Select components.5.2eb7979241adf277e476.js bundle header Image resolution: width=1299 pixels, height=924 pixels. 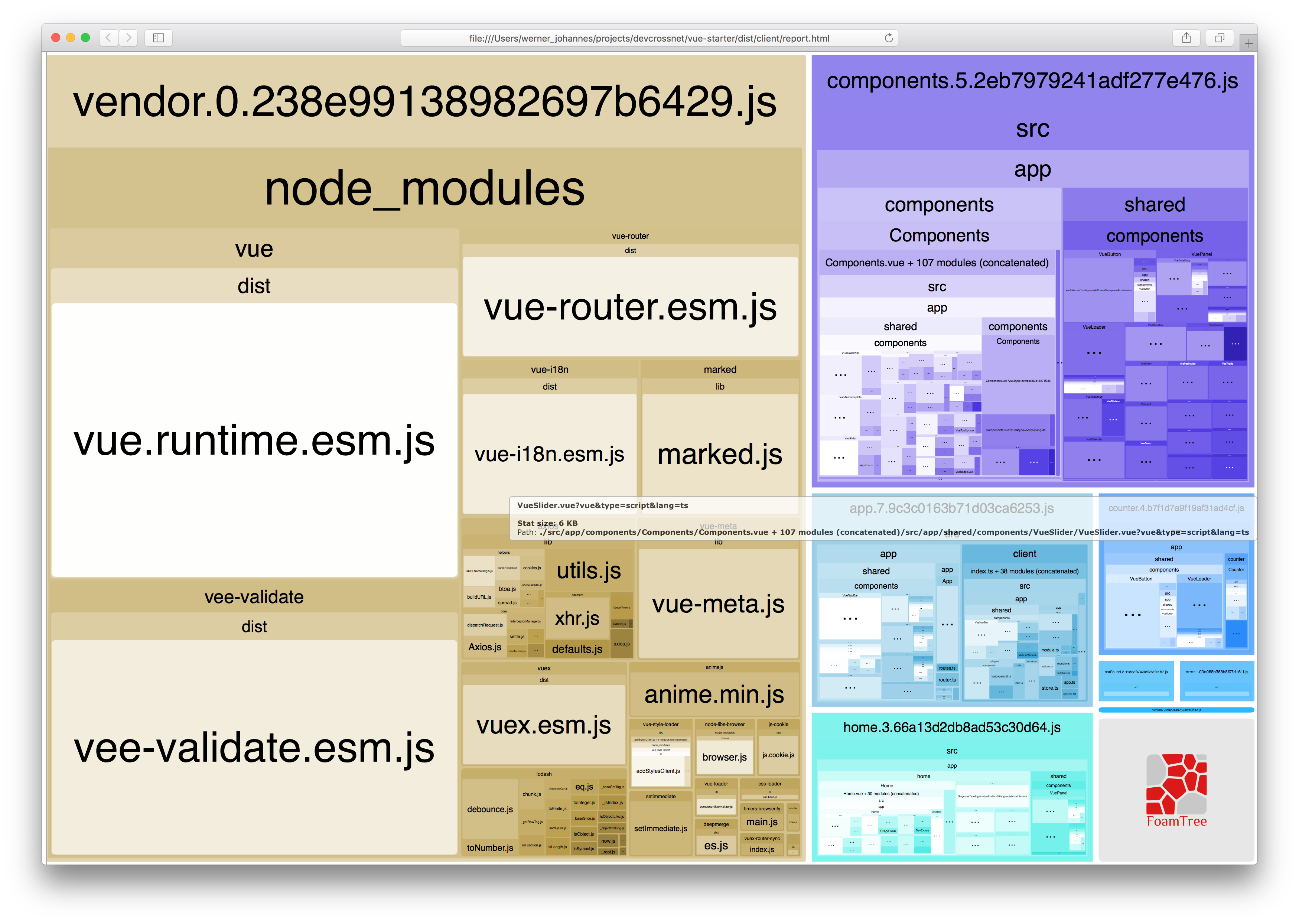click(x=1032, y=81)
